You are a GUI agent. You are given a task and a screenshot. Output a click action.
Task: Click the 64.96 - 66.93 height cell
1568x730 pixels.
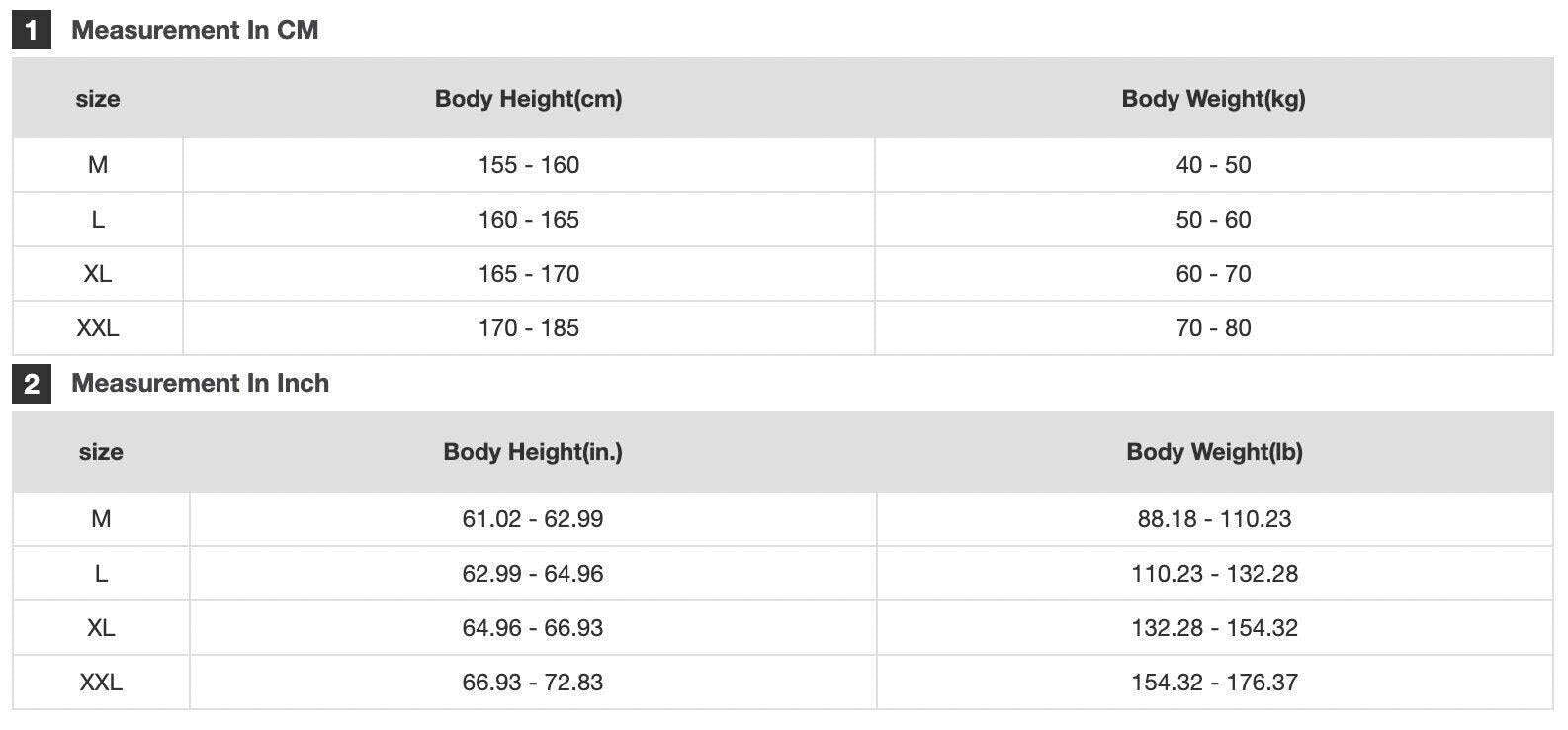532,628
